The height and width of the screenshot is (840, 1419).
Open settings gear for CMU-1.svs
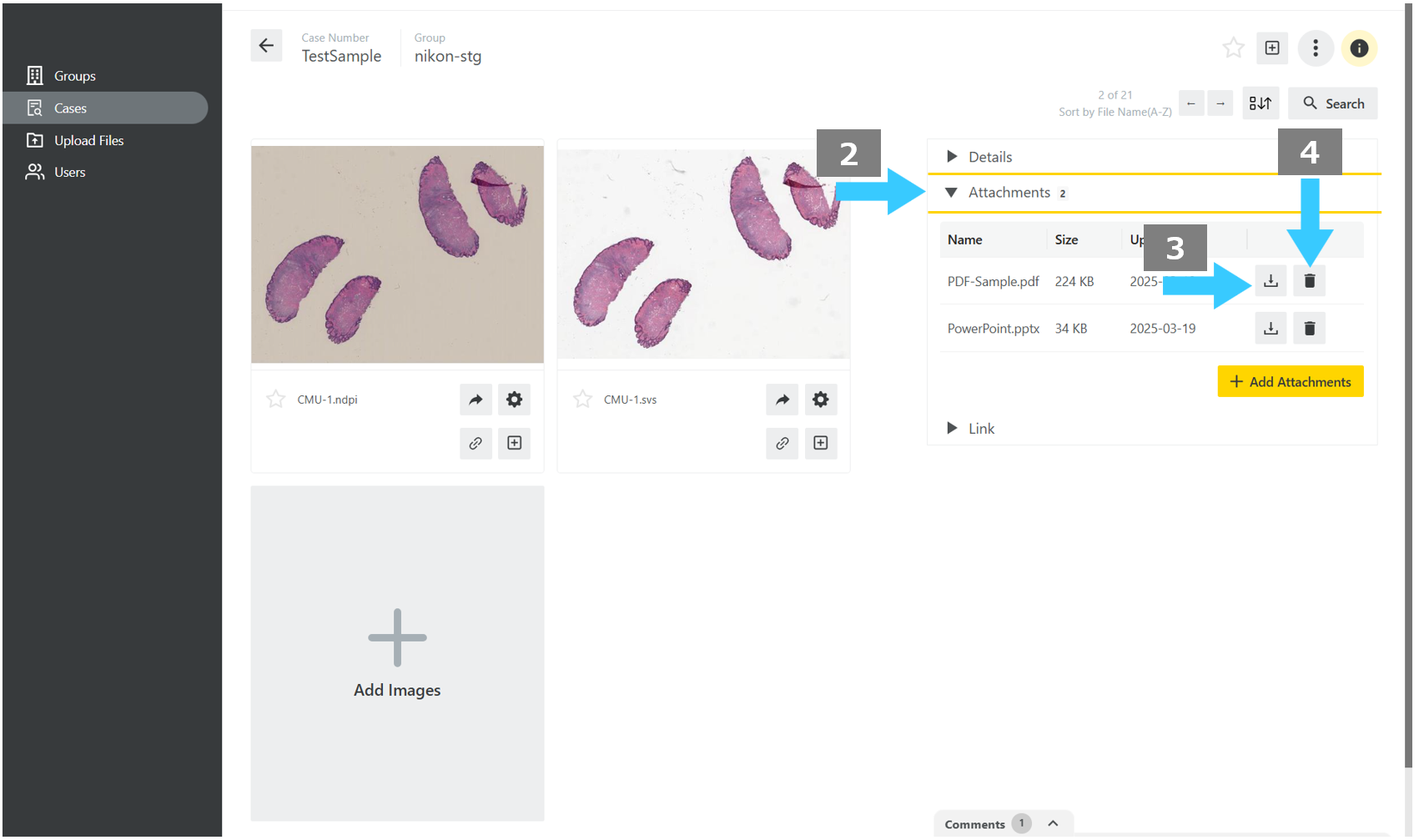pyautogui.click(x=821, y=400)
